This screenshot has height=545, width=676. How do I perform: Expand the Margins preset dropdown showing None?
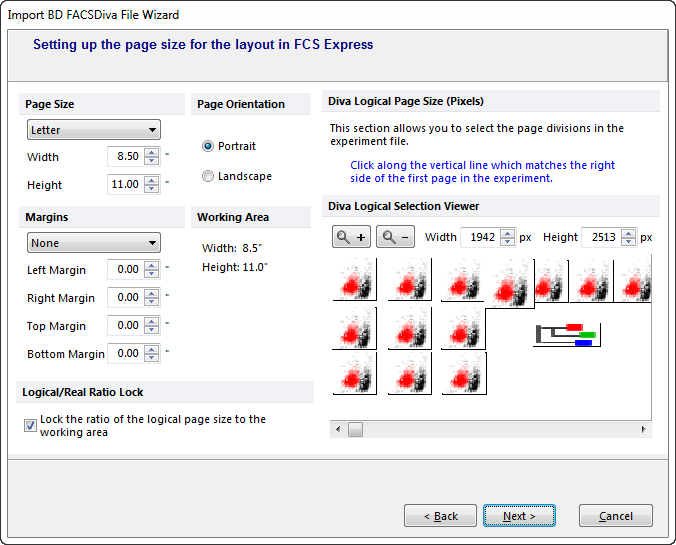(93, 243)
